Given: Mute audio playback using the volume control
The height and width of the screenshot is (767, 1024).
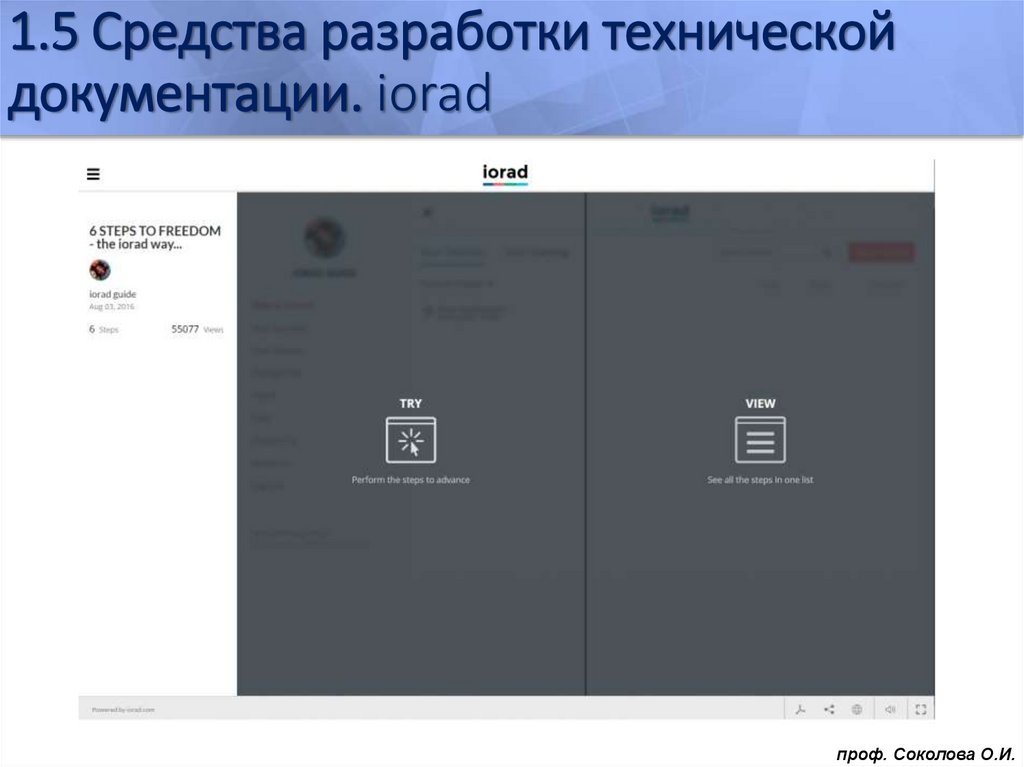Looking at the screenshot, I should [891, 709].
